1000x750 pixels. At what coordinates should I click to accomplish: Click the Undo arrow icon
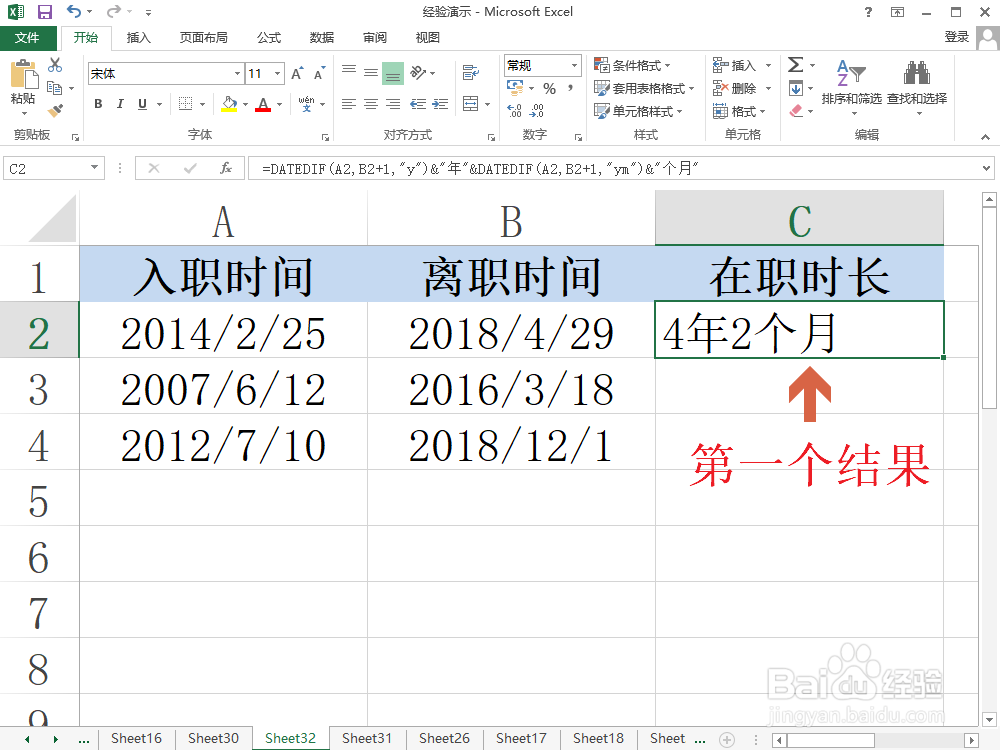(74, 11)
